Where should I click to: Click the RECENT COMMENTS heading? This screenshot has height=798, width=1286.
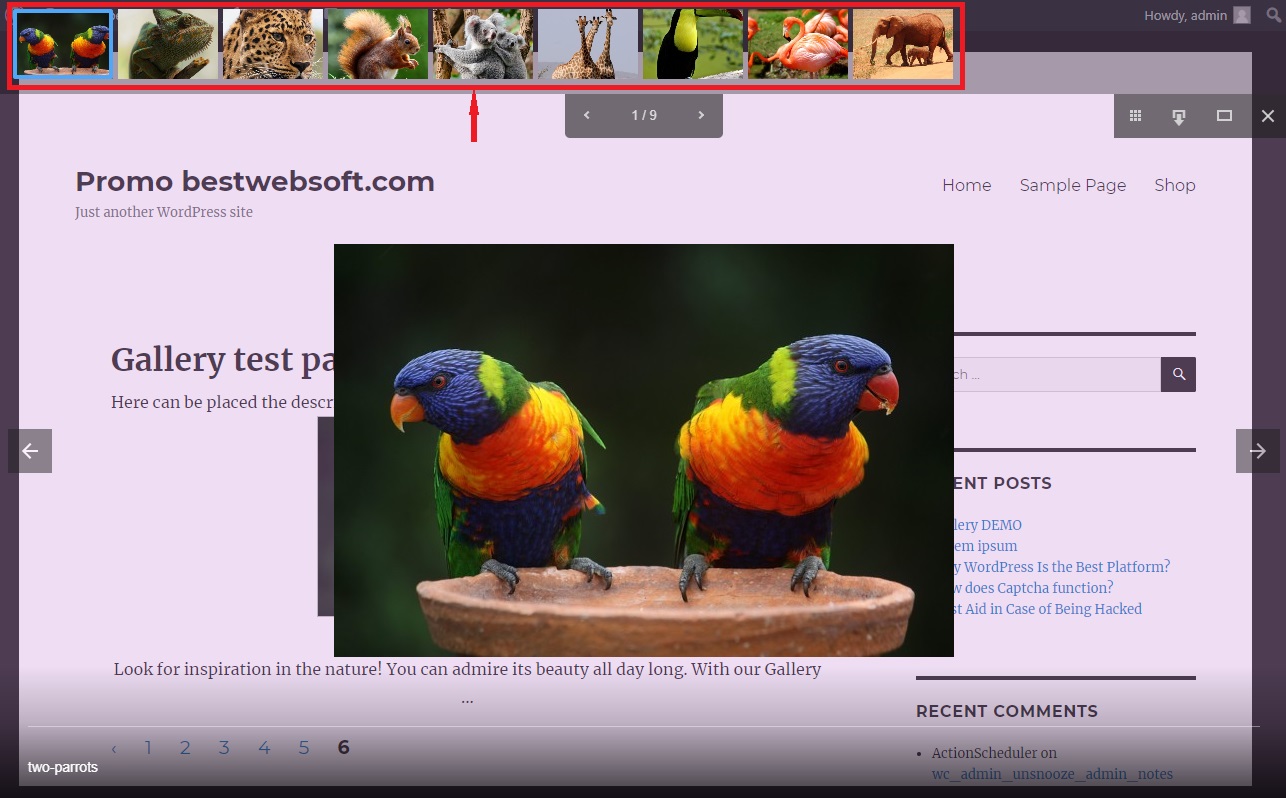click(x=1007, y=711)
